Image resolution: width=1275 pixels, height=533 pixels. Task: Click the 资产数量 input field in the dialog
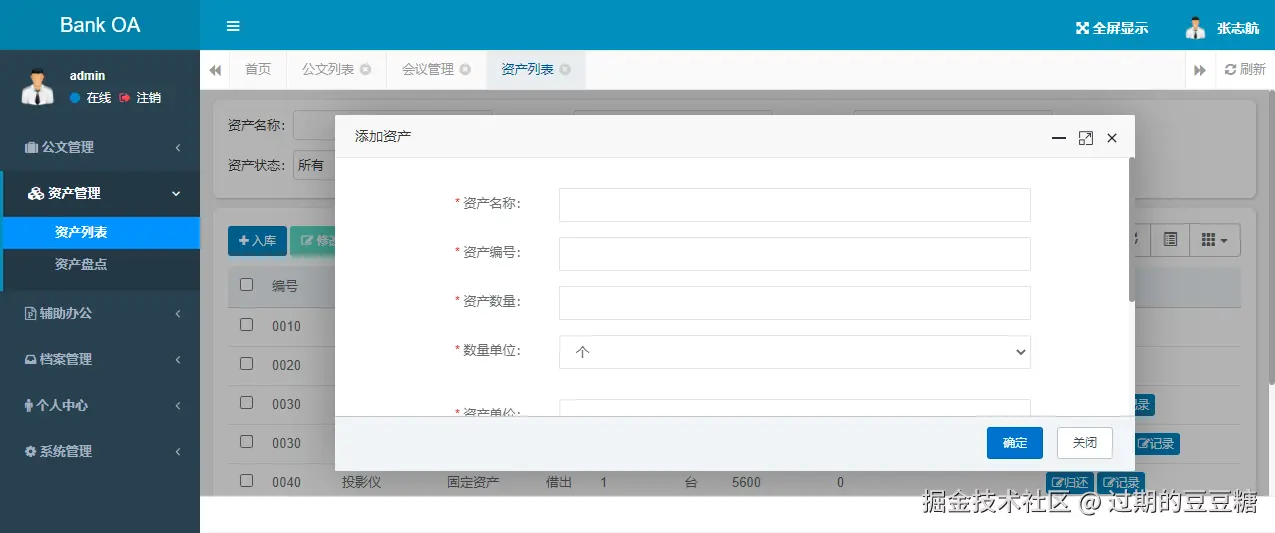(795, 303)
